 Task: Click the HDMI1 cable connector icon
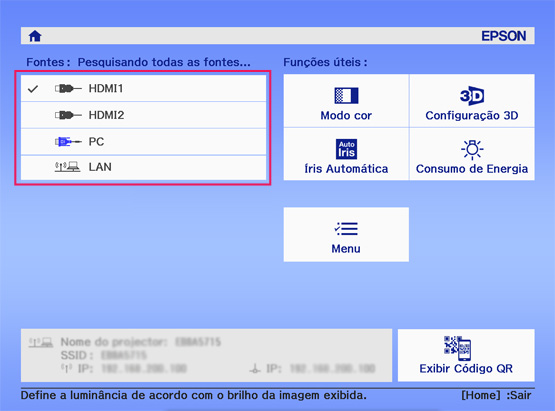point(68,88)
